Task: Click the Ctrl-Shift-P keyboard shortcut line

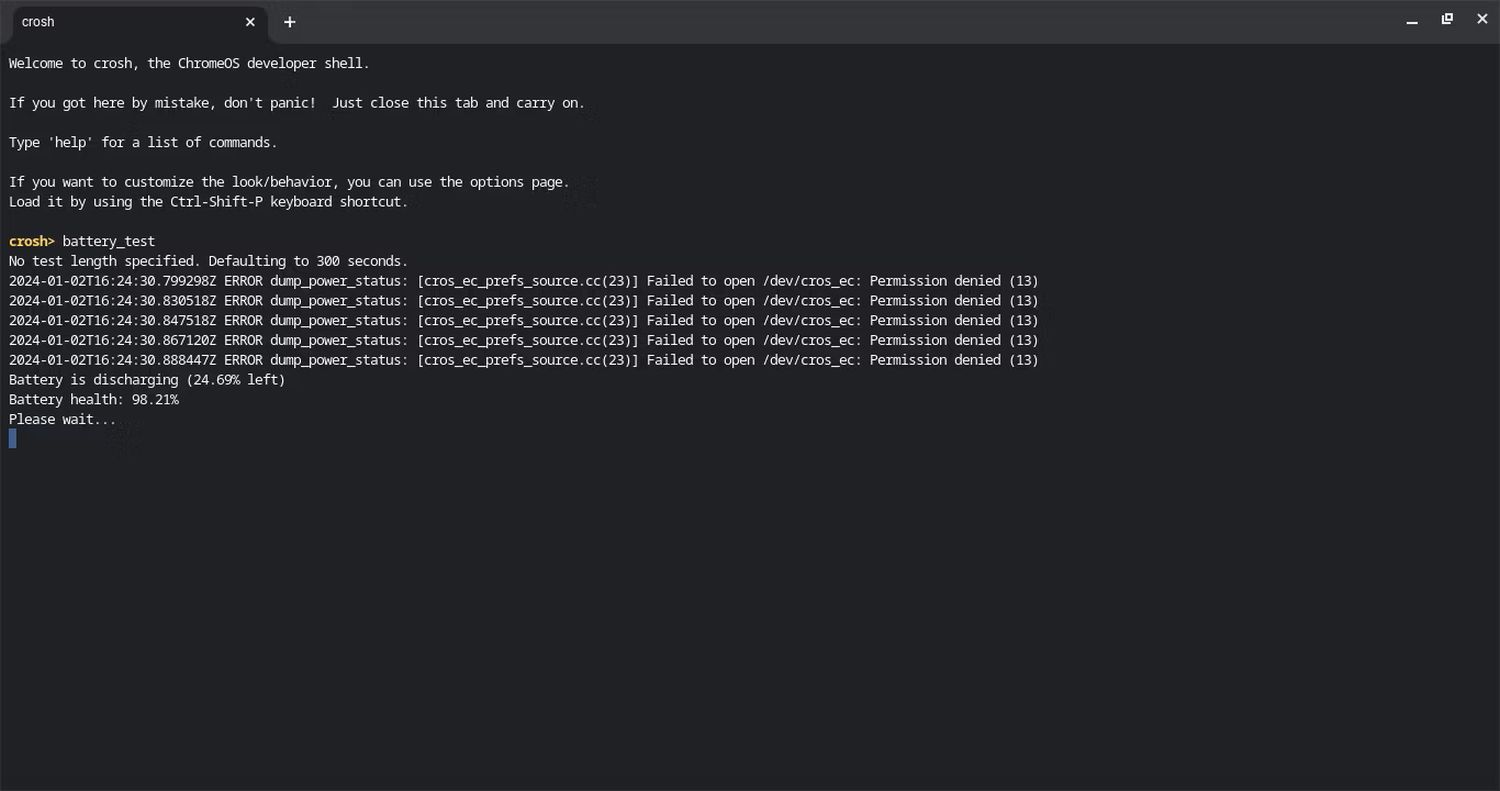Action: 208,201
